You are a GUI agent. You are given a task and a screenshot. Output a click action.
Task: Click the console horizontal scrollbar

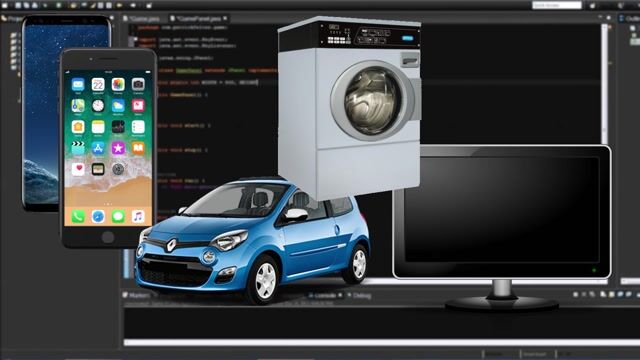[382, 342]
